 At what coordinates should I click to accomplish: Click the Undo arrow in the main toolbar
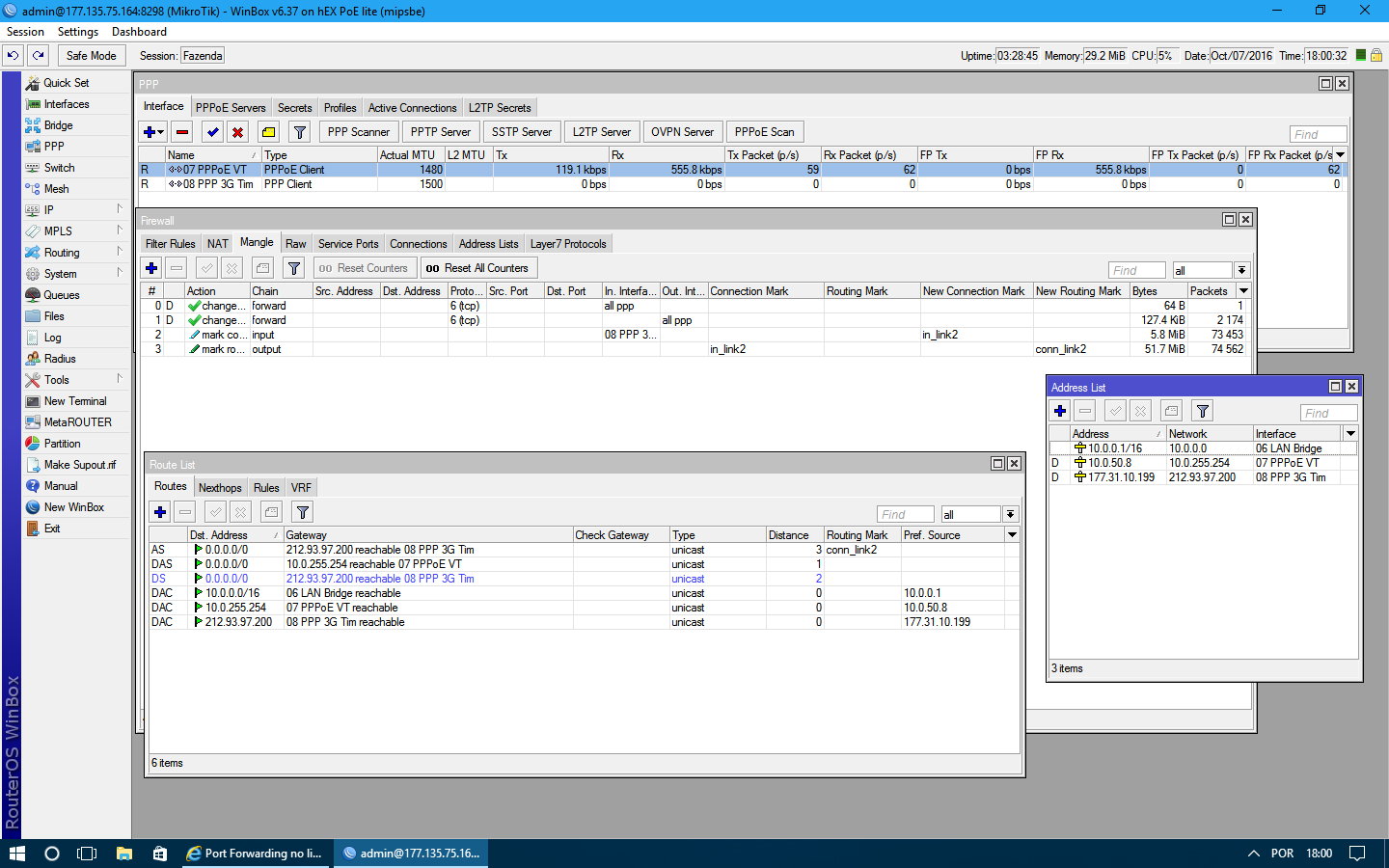(x=13, y=56)
